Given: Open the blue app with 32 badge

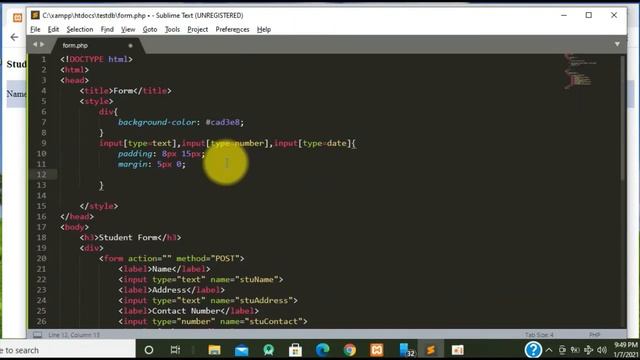Looking at the screenshot, I should [406, 350].
